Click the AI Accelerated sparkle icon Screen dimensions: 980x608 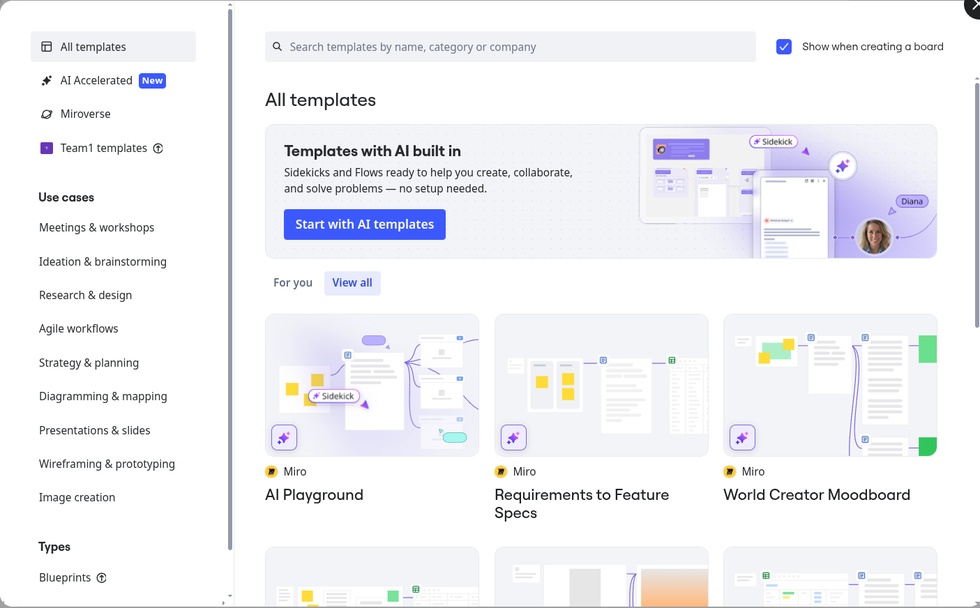tap(46, 81)
